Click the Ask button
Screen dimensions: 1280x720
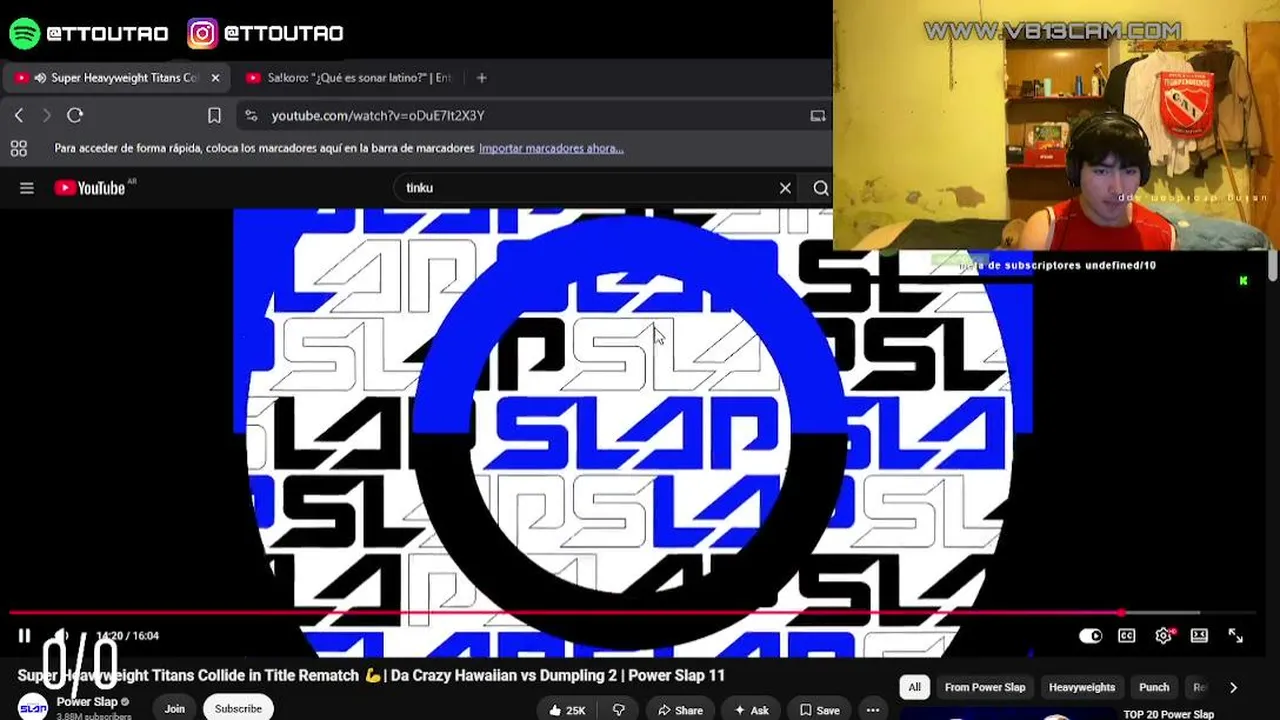tap(751, 710)
